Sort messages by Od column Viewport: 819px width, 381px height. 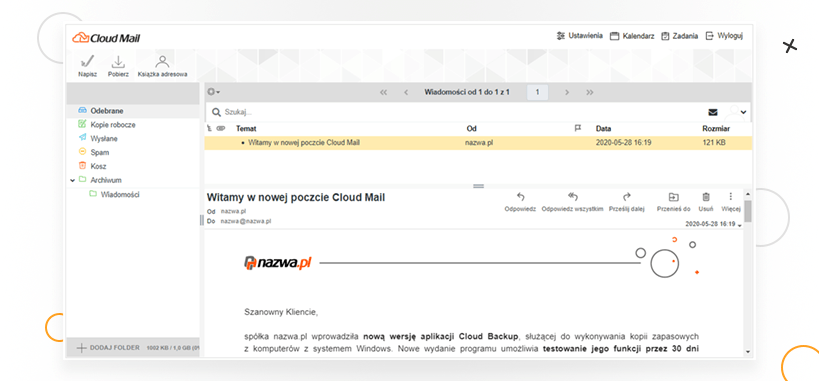[471, 129]
